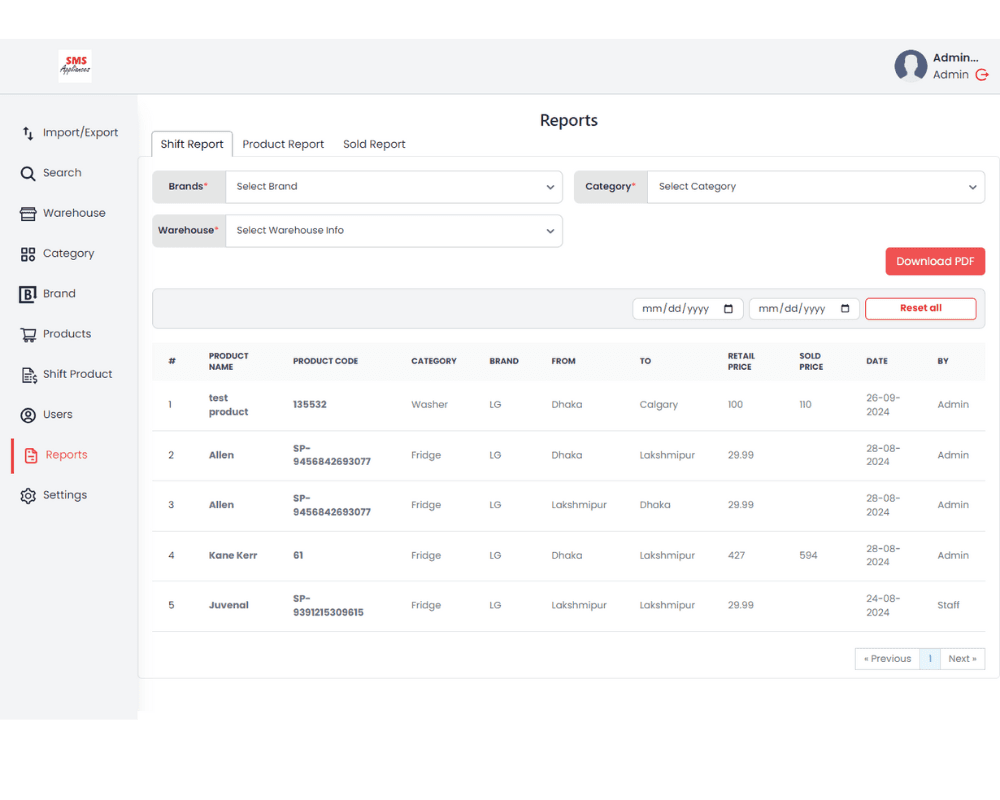Click the Import/Export arrows icon
This screenshot has width=1000, height=800.
click(28, 133)
